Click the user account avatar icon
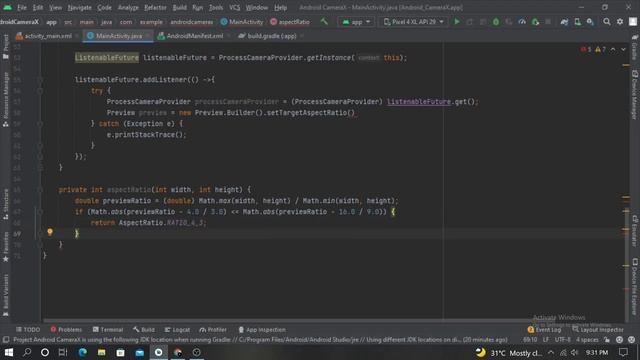640x360 pixels. tap(633, 22)
